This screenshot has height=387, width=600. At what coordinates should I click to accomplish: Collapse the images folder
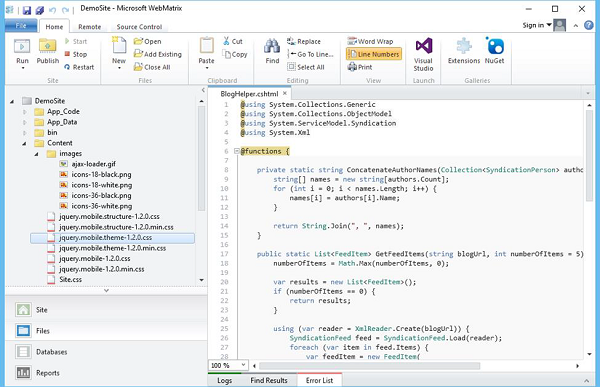pos(36,154)
